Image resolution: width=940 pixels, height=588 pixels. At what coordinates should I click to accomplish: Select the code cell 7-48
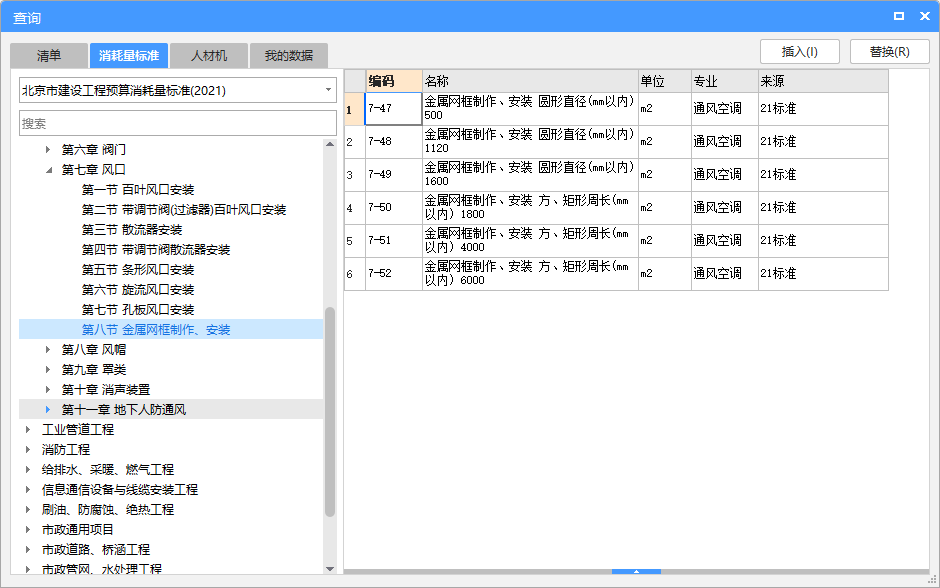click(394, 141)
